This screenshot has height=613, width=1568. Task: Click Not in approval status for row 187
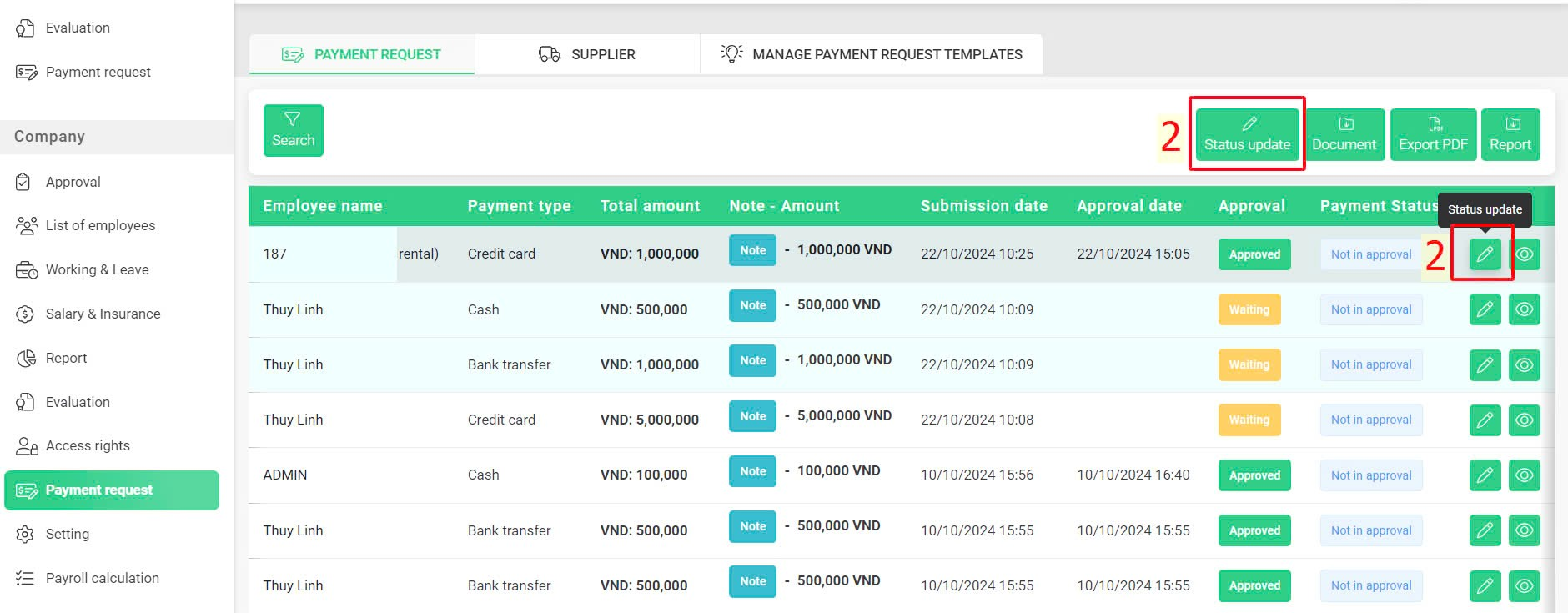1371,254
